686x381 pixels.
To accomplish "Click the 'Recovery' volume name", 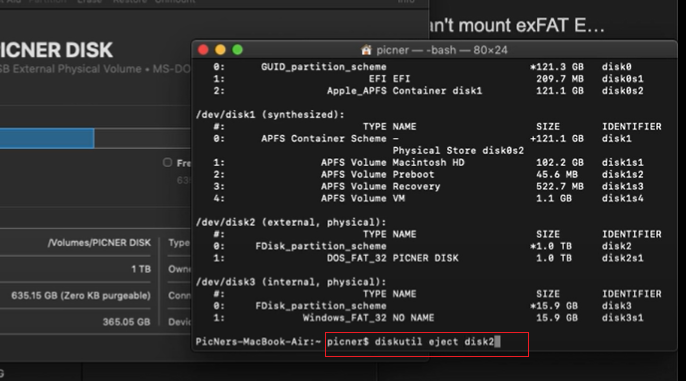I will (x=416, y=186).
